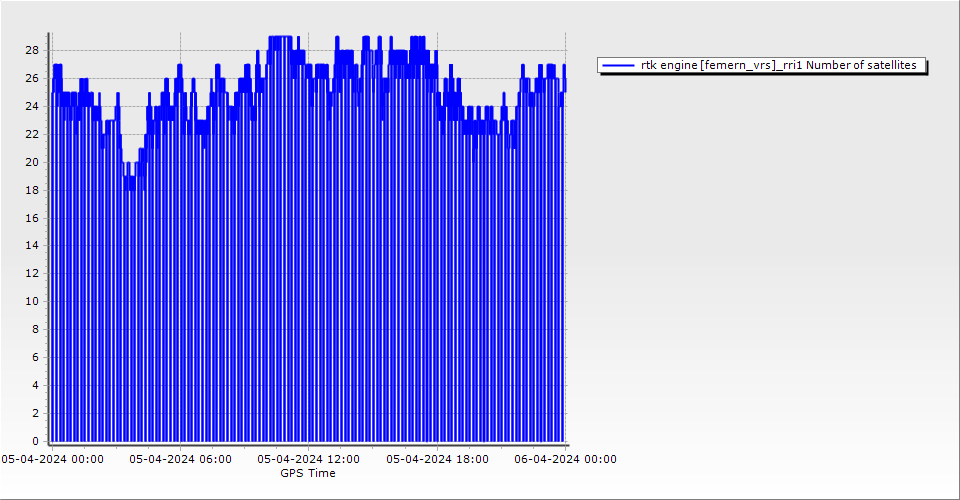Viewport: 960px width, 500px height.
Task: Click the y-axis tick label 2
Action: (35, 413)
